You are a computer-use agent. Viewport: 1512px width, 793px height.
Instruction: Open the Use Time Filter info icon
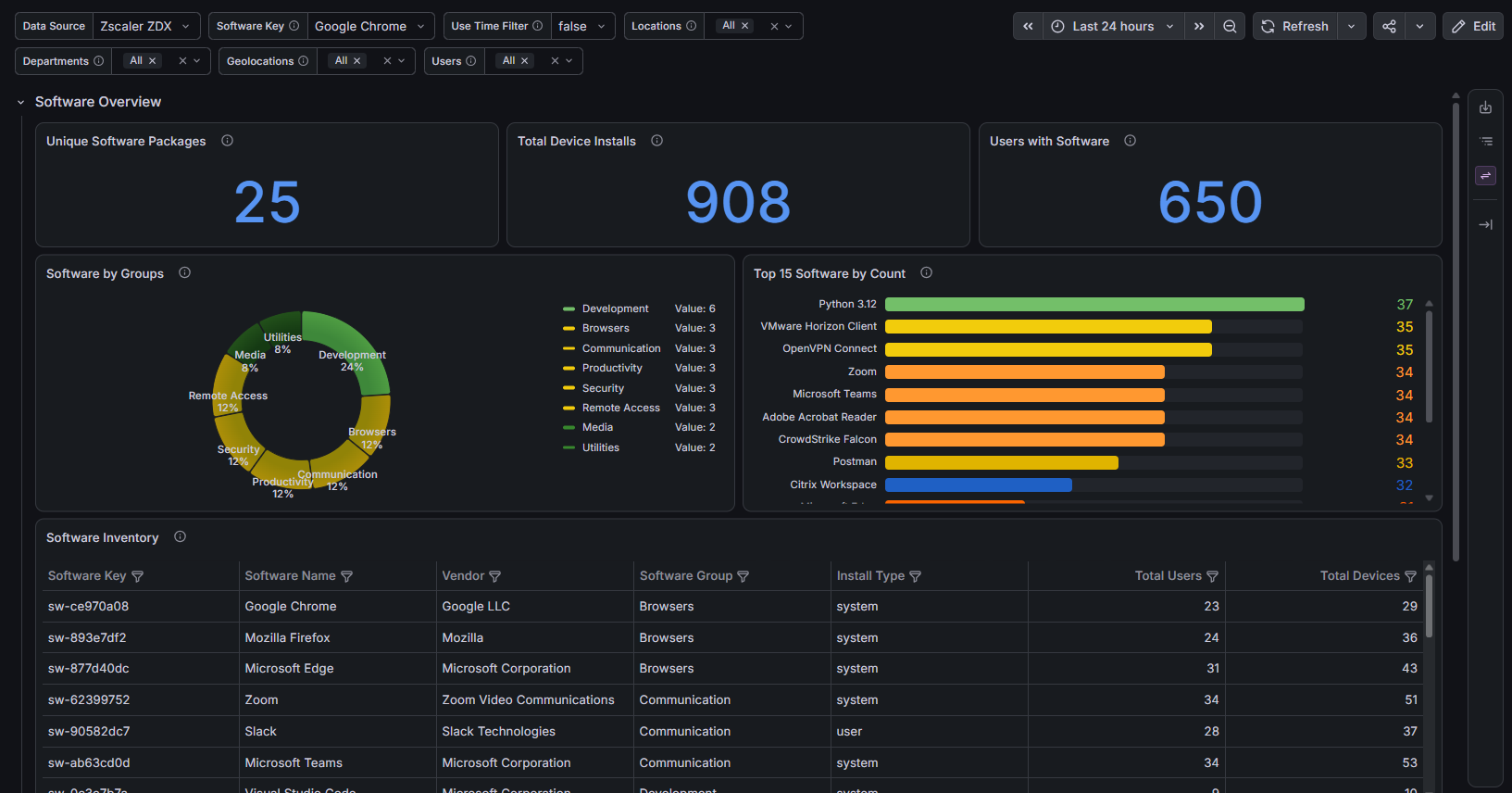537,26
